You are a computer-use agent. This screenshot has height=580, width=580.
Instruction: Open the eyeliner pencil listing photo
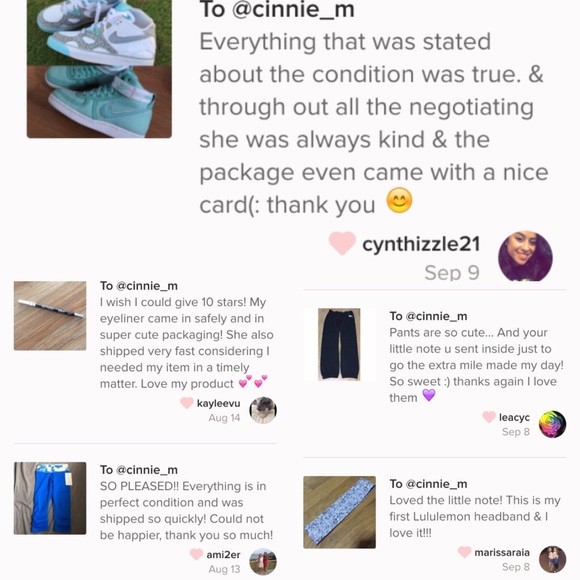[x=50, y=316]
